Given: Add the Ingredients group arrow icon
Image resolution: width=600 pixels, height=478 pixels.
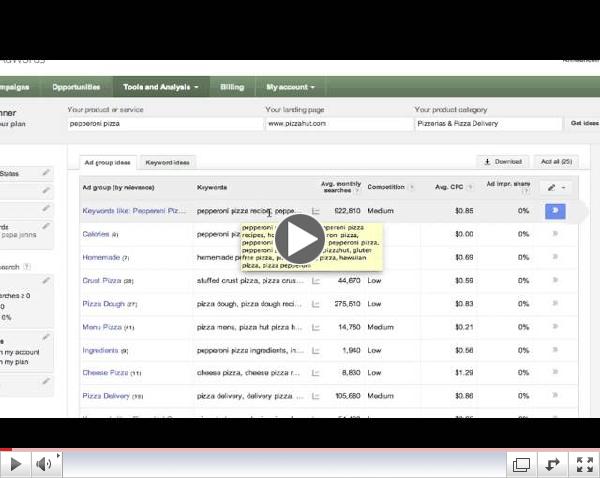Looking at the screenshot, I should (x=555, y=350).
